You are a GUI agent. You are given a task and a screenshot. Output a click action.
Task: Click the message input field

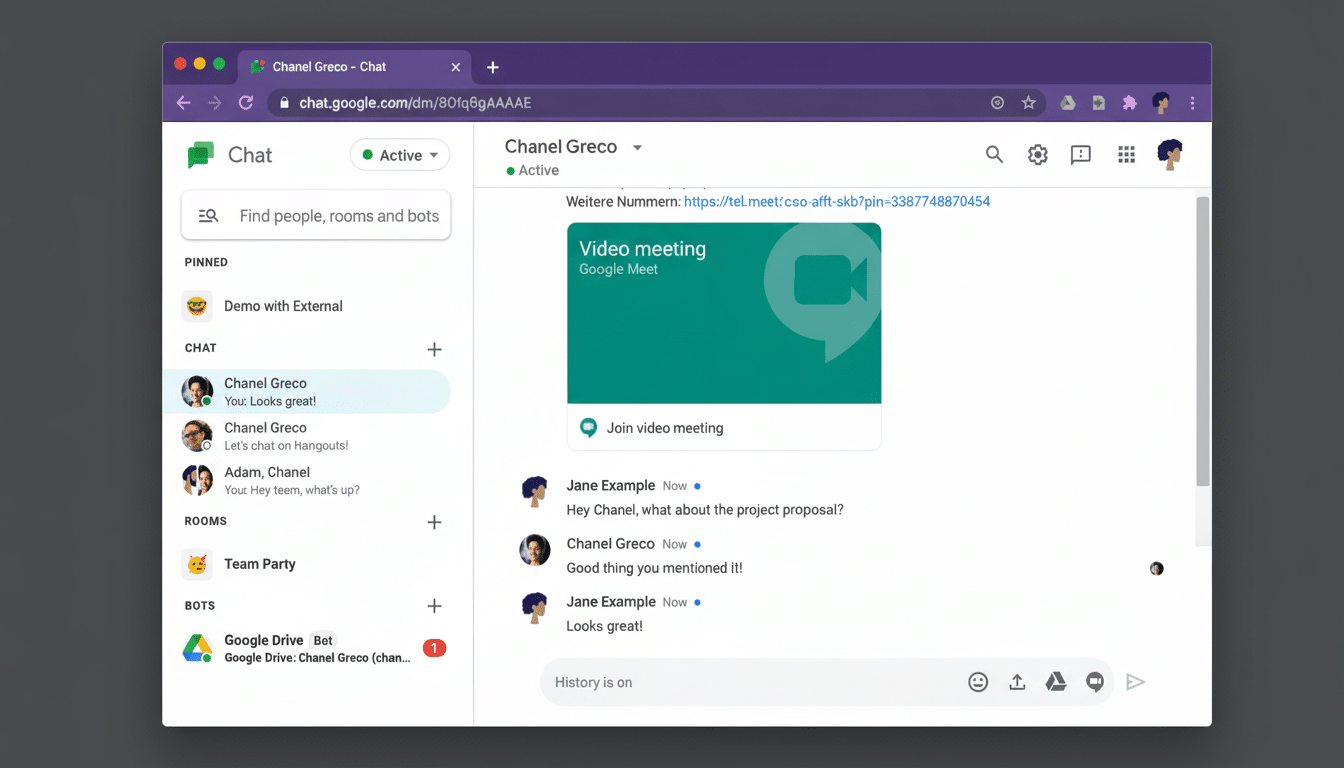[750, 681]
